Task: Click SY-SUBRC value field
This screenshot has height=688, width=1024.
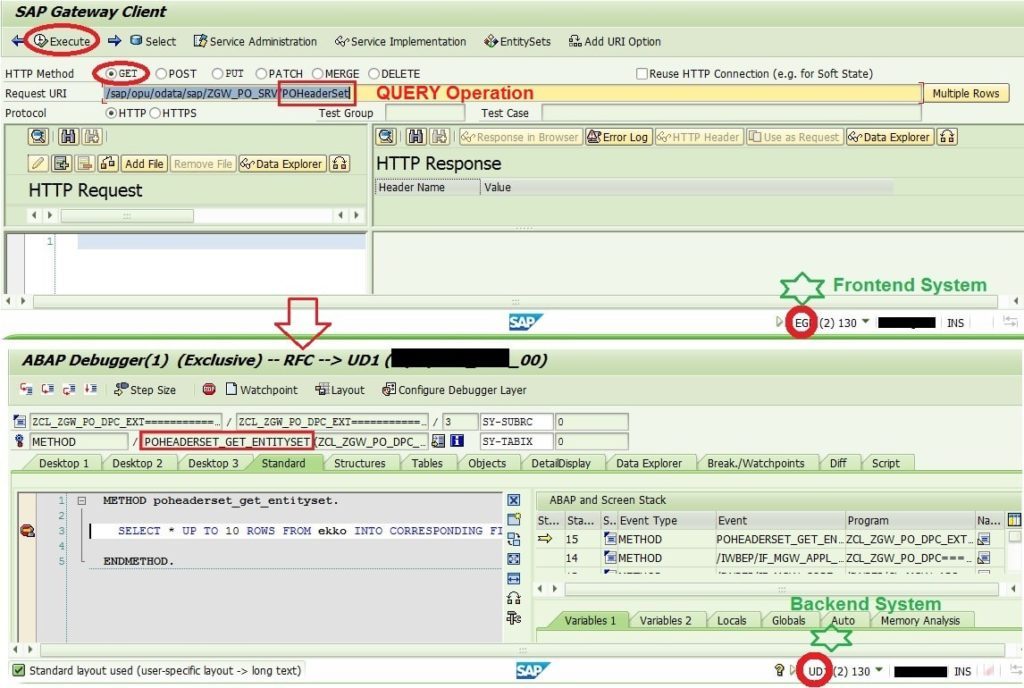Action: pos(591,422)
